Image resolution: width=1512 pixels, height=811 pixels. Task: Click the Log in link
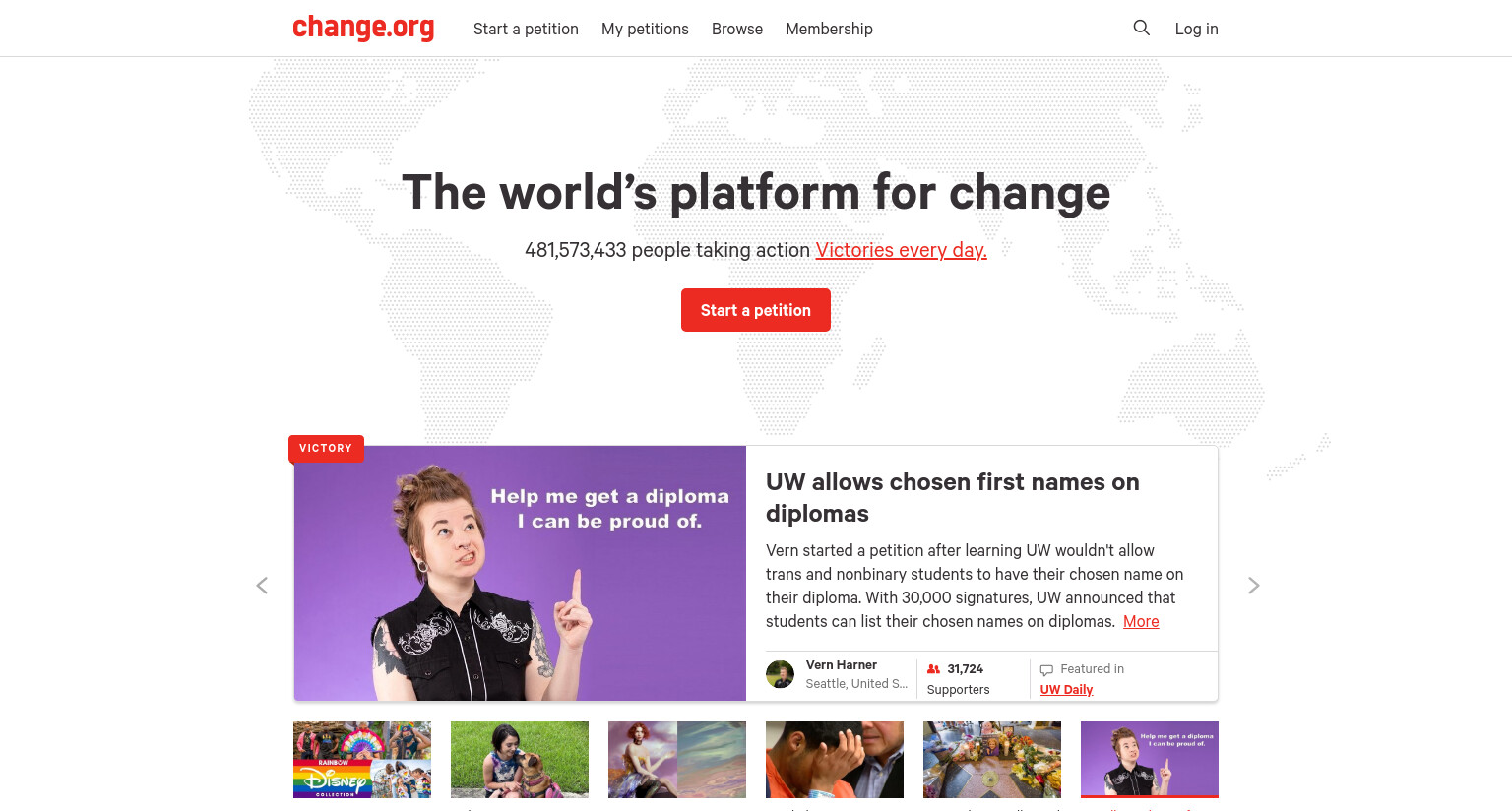(1196, 29)
